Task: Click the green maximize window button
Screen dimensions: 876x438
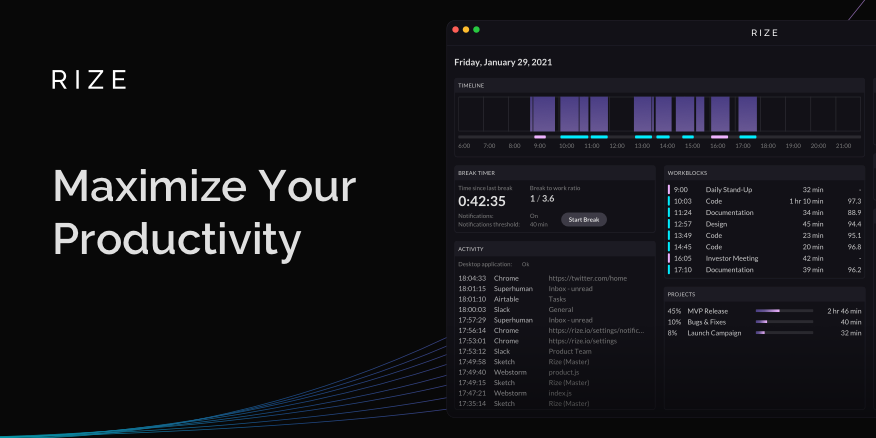Action: [x=476, y=30]
